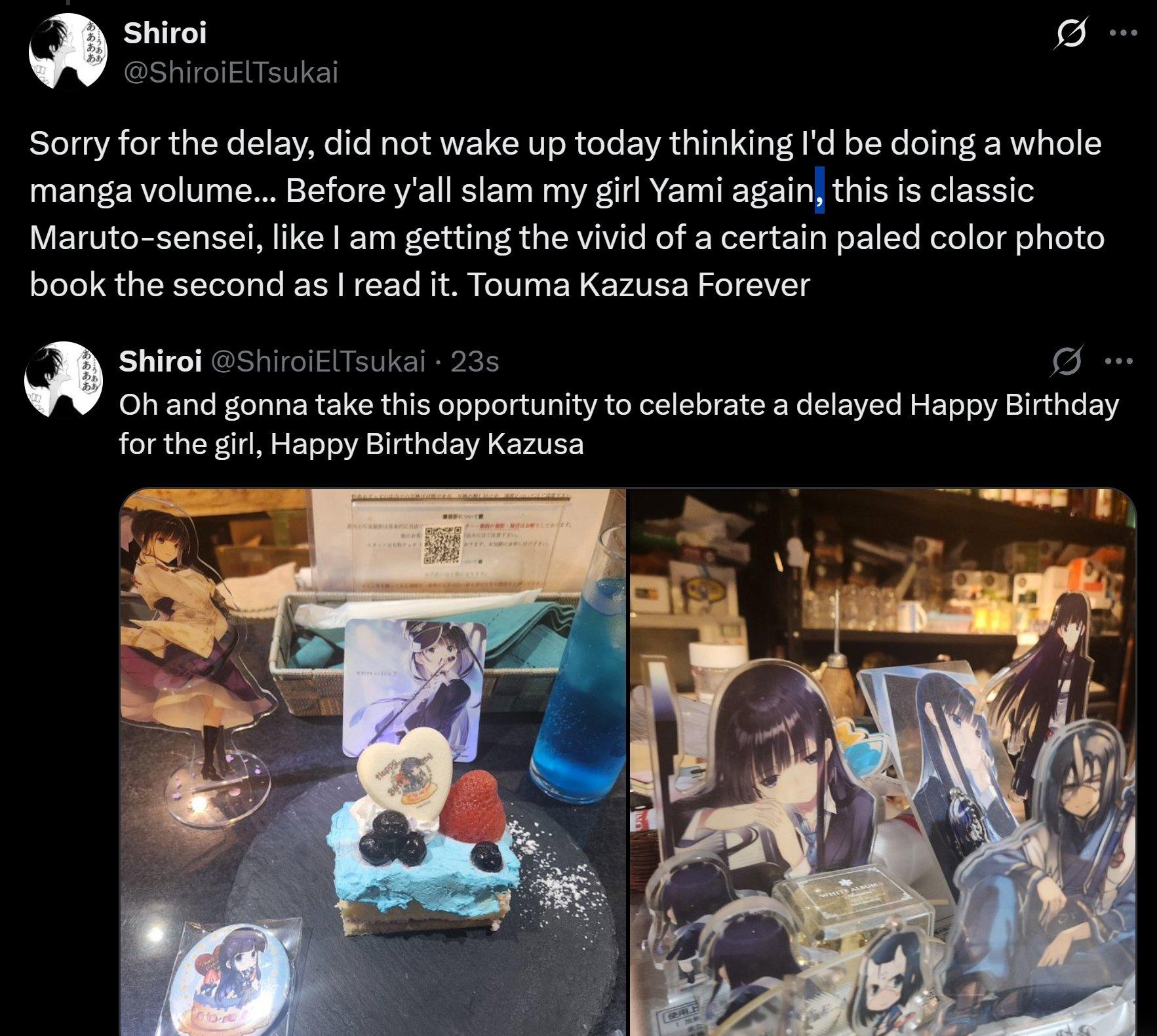
Task: Click Shiroi's profile avatar on the main post
Action: (x=68, y=51)
